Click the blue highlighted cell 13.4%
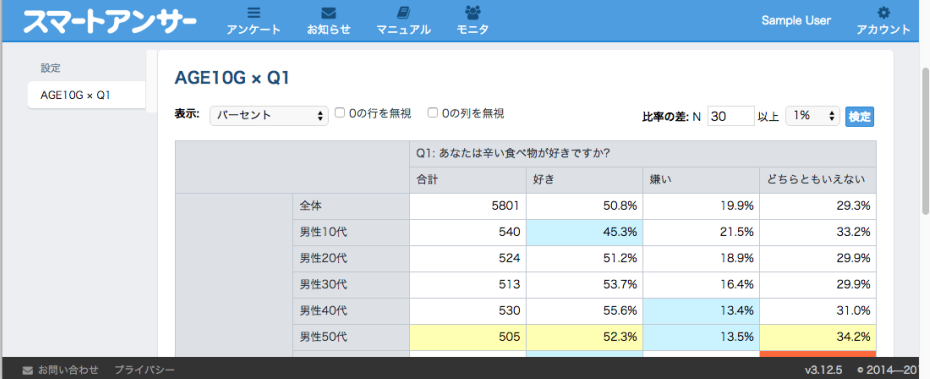The width and height of the screenshot is (930, 379). 702,310
